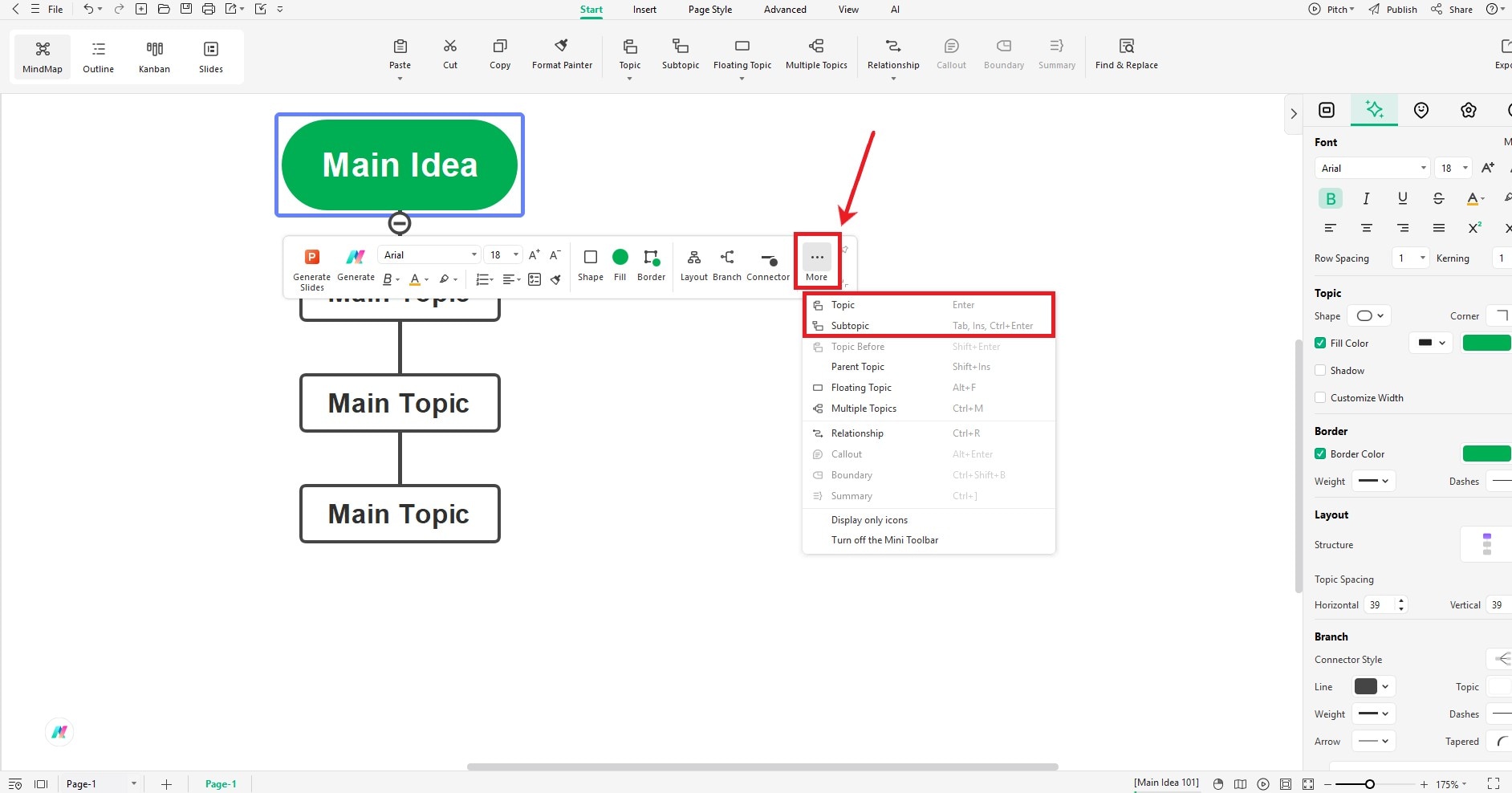Open the Topic Shape dropdown
The image size is (1512, 793).
(x=1369, y=315)
